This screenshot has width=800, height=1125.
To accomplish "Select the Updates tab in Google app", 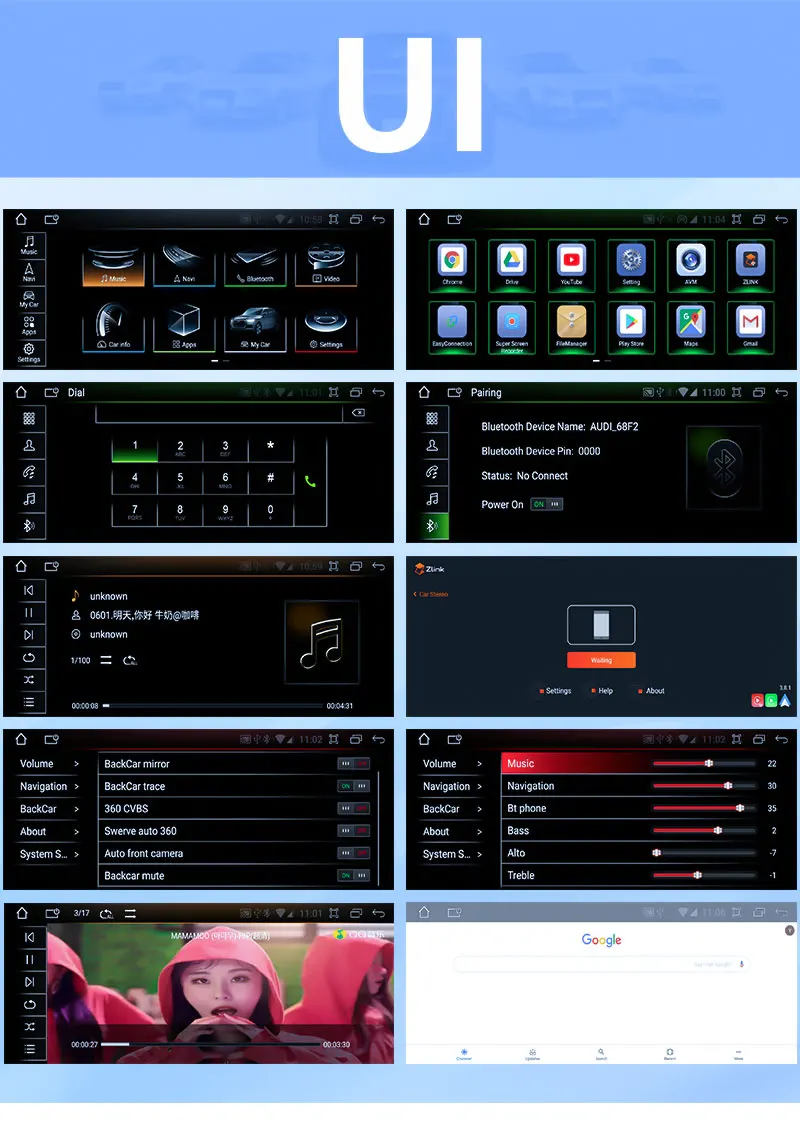I will click(x=532, y=1054).
